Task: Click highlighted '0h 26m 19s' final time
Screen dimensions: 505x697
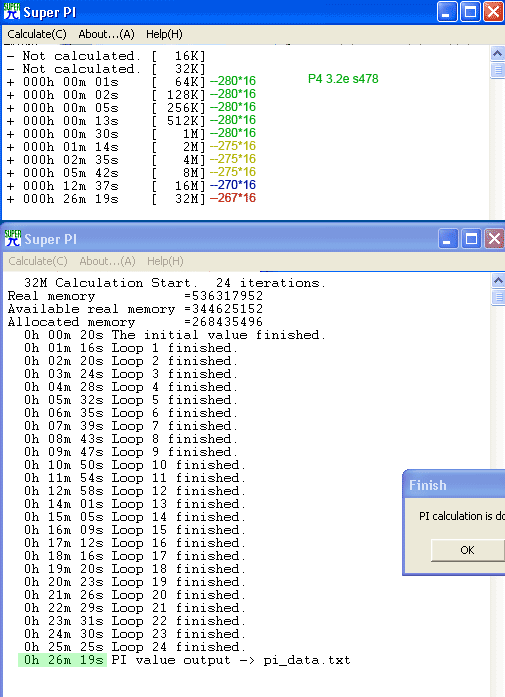Action: tap(63, 660)
